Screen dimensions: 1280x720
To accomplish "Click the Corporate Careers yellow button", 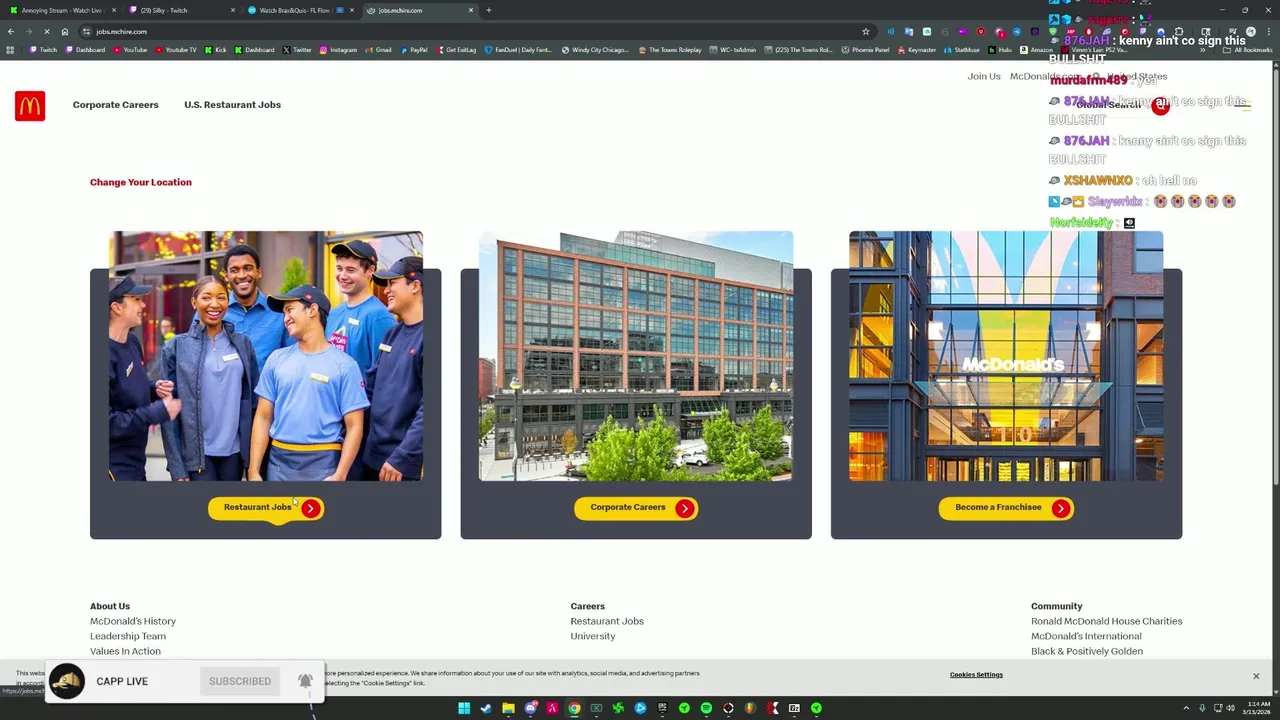I will [x=636, y=508].
